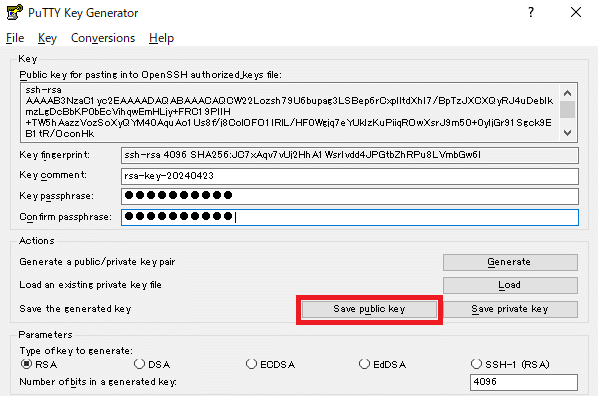Click the Save public key button

pyautogui.click(x=369, y=309)
